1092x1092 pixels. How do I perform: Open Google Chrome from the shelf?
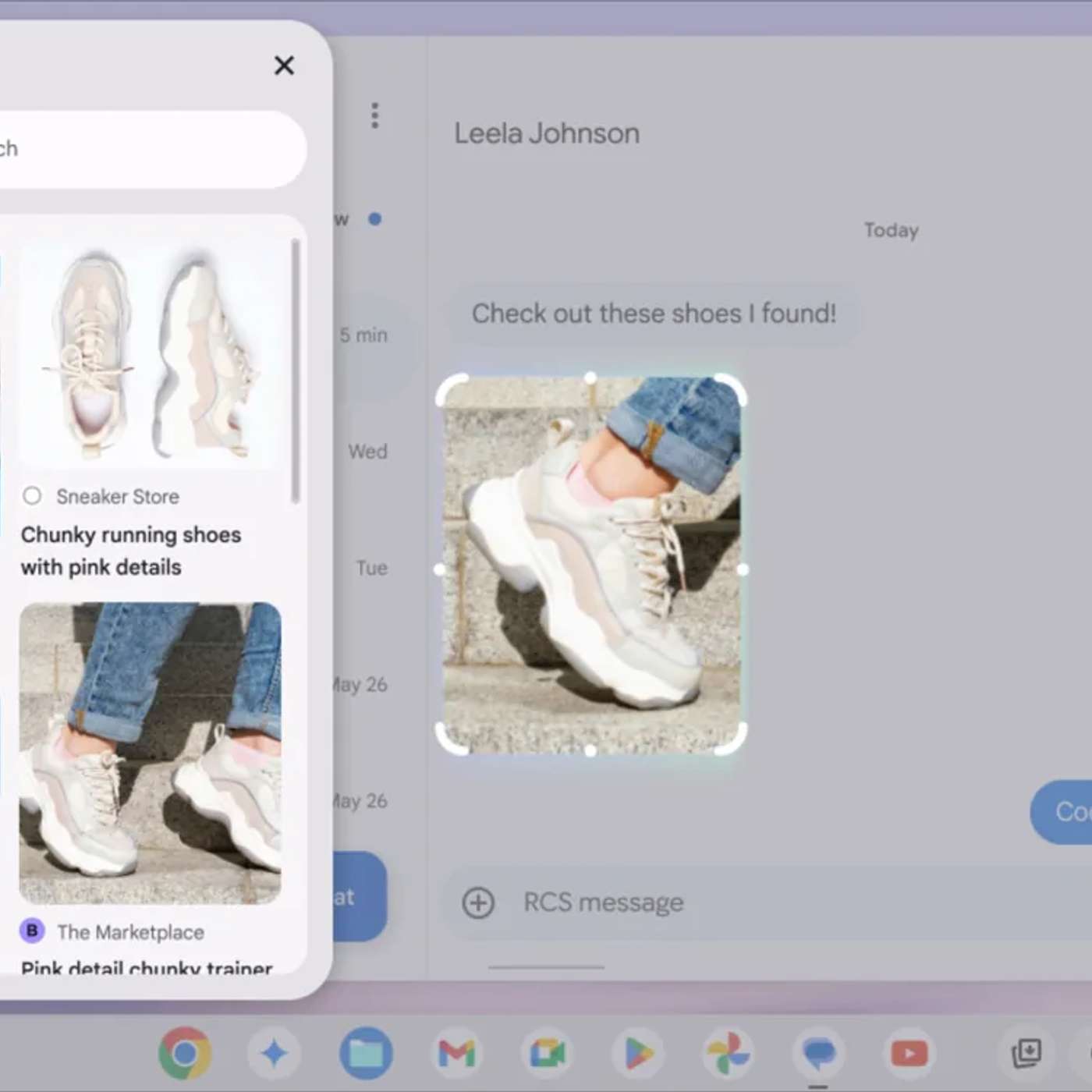pos(184,1053)
